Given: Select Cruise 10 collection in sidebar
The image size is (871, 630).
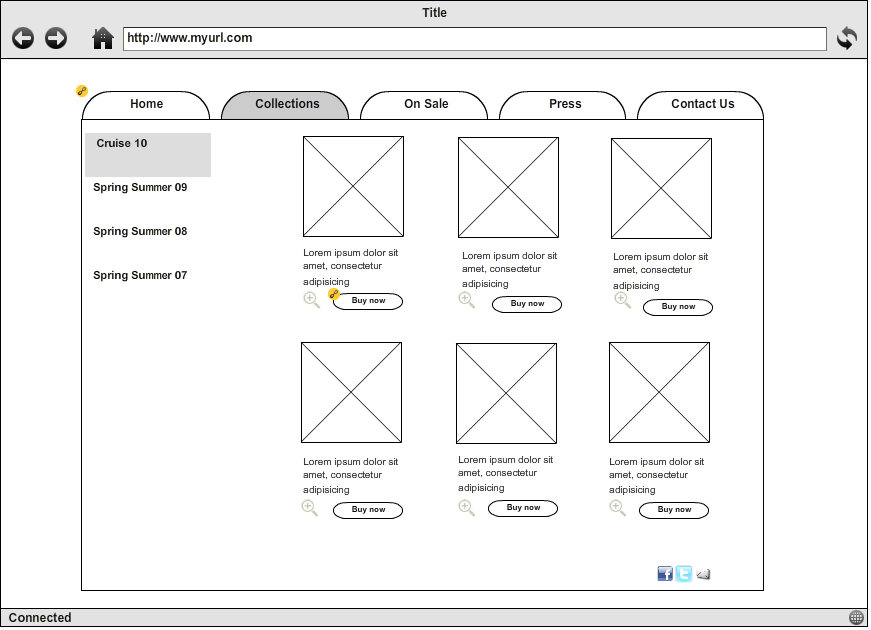Looking at the screenshot, I should [x=148, y=155].
